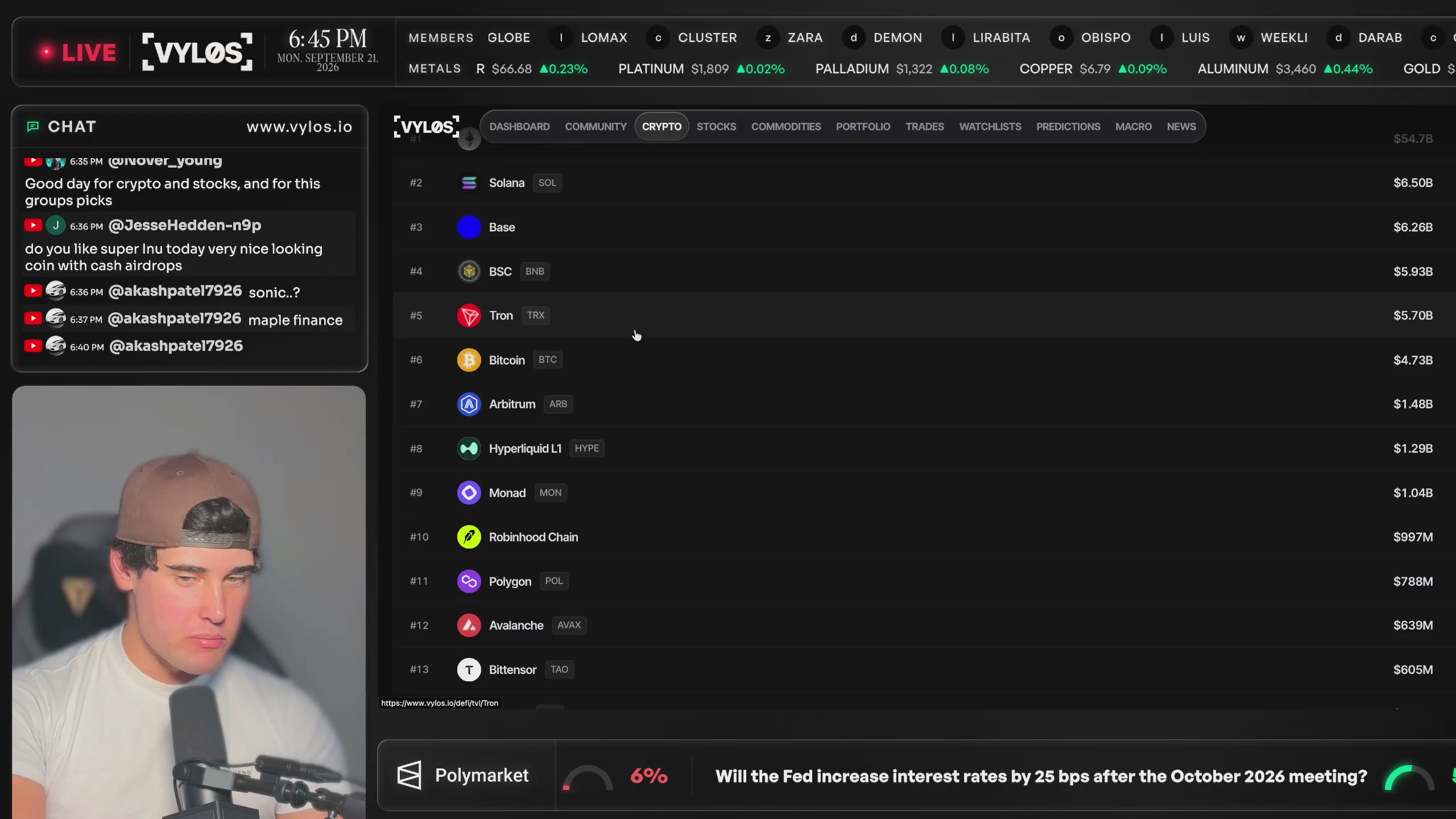Open the Portfolio tab

(x=863, y=126)
